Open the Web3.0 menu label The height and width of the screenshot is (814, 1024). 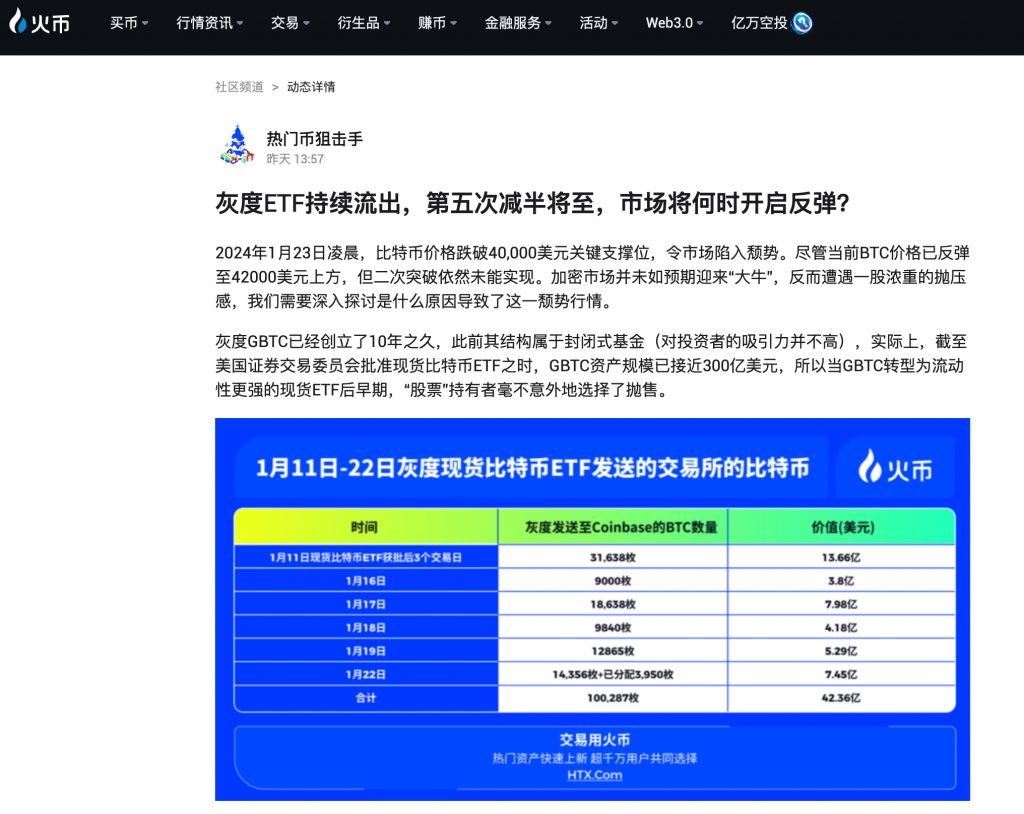pos(669,23)
